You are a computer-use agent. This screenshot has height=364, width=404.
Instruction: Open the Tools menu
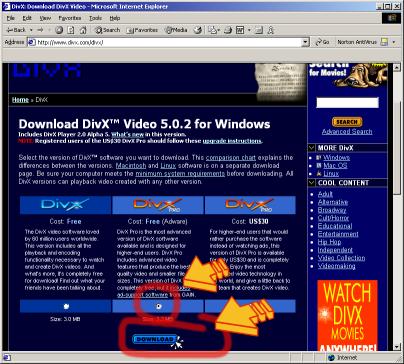tap(95, 18)
